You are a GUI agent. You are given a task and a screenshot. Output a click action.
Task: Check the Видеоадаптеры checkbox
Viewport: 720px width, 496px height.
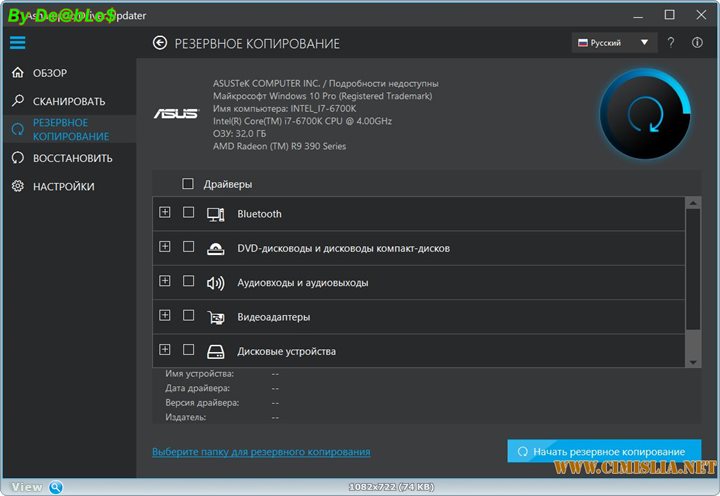pyautogui.click(x=188, y=316)
